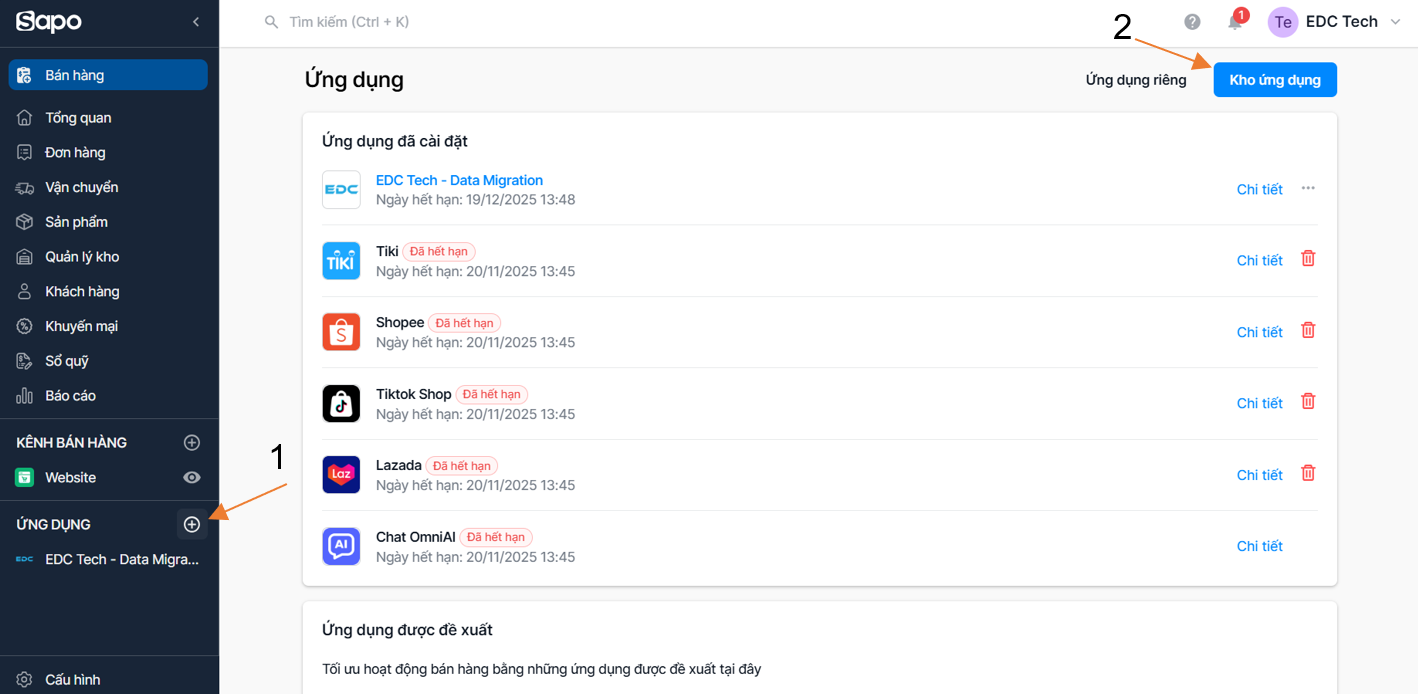The height and width of the screenshot is (694, 1418).
Task: Open EDC Tech - Data Migra... in sidebar
Action: [122, 560]
